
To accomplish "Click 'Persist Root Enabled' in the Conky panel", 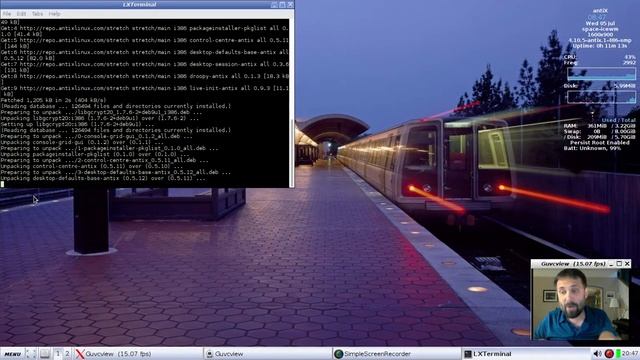I will pos(600,143).
